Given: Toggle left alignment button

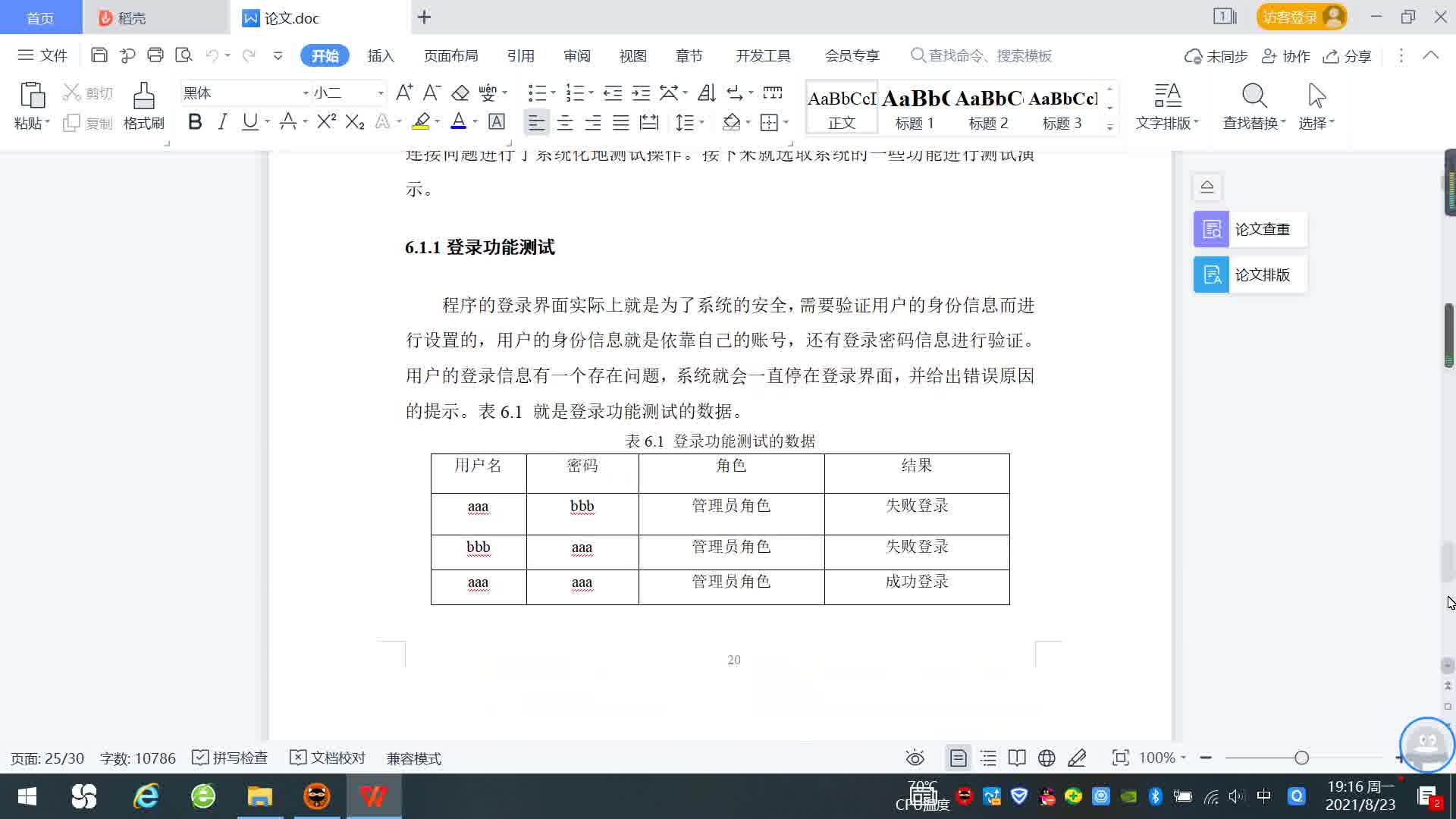Looking at the screenshot, I should (536, 122).
